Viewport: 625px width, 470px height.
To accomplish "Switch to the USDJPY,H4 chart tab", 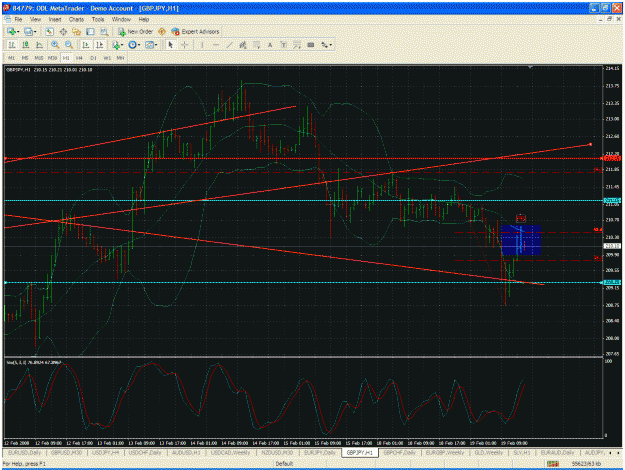I will 106,453.
